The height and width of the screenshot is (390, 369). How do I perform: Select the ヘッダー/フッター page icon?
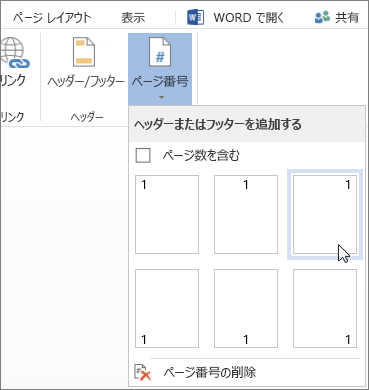tap(84, 52)
